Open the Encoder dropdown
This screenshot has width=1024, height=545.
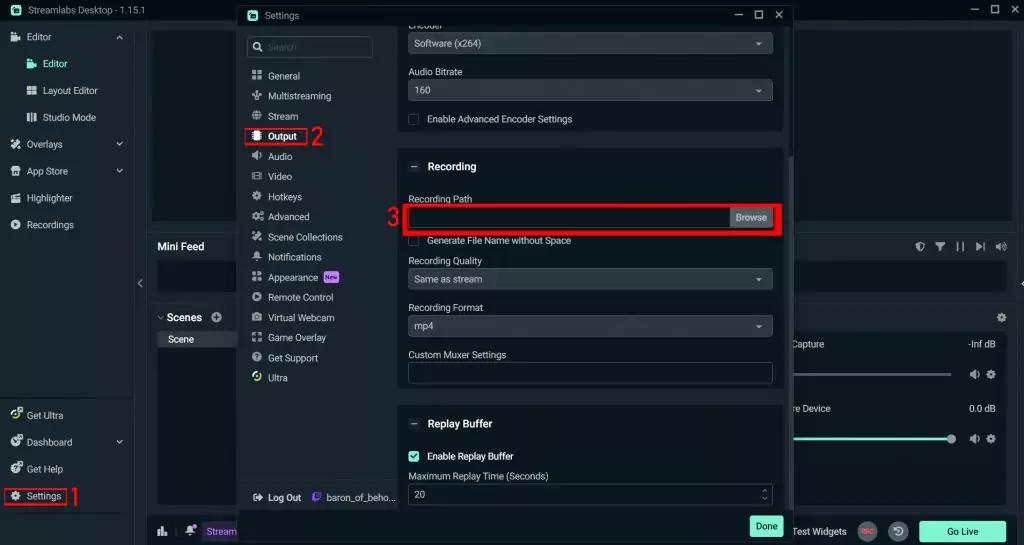tap(590, 44)
